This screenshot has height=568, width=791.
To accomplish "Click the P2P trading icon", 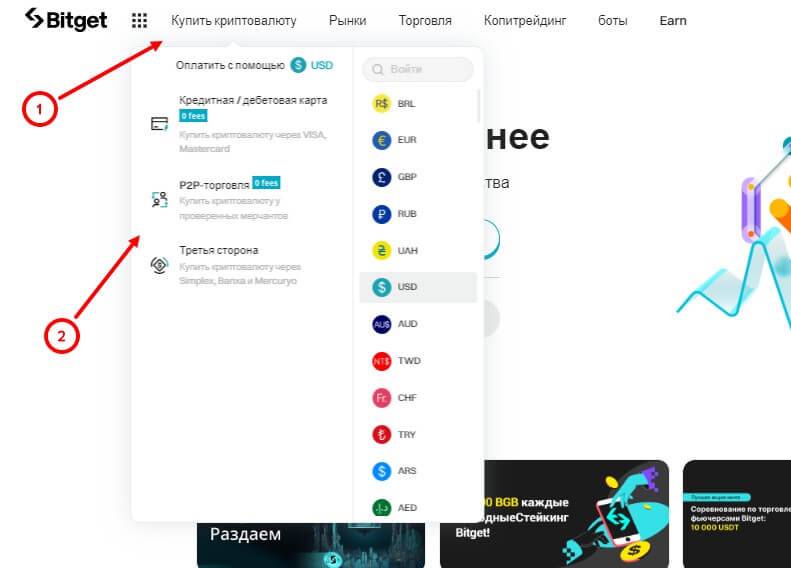I will (x=159, y=199).
